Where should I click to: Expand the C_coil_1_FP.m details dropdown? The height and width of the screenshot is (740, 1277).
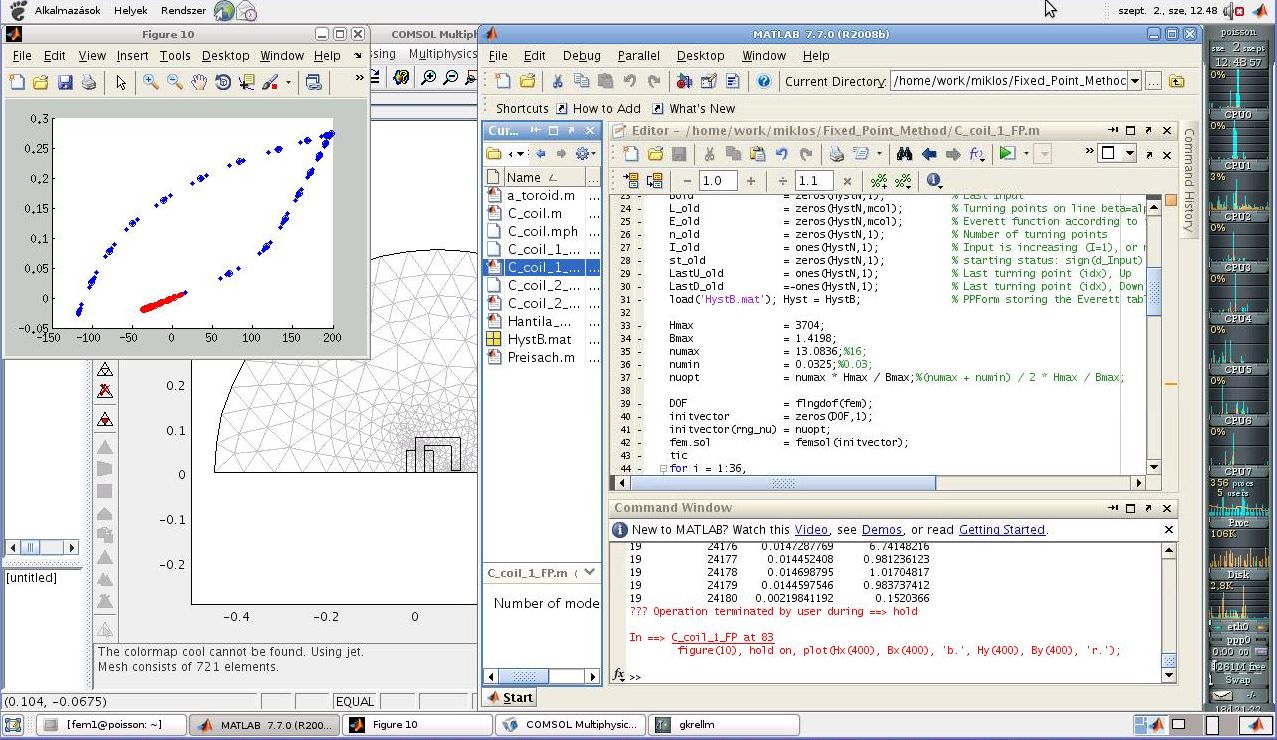point(589,573)
